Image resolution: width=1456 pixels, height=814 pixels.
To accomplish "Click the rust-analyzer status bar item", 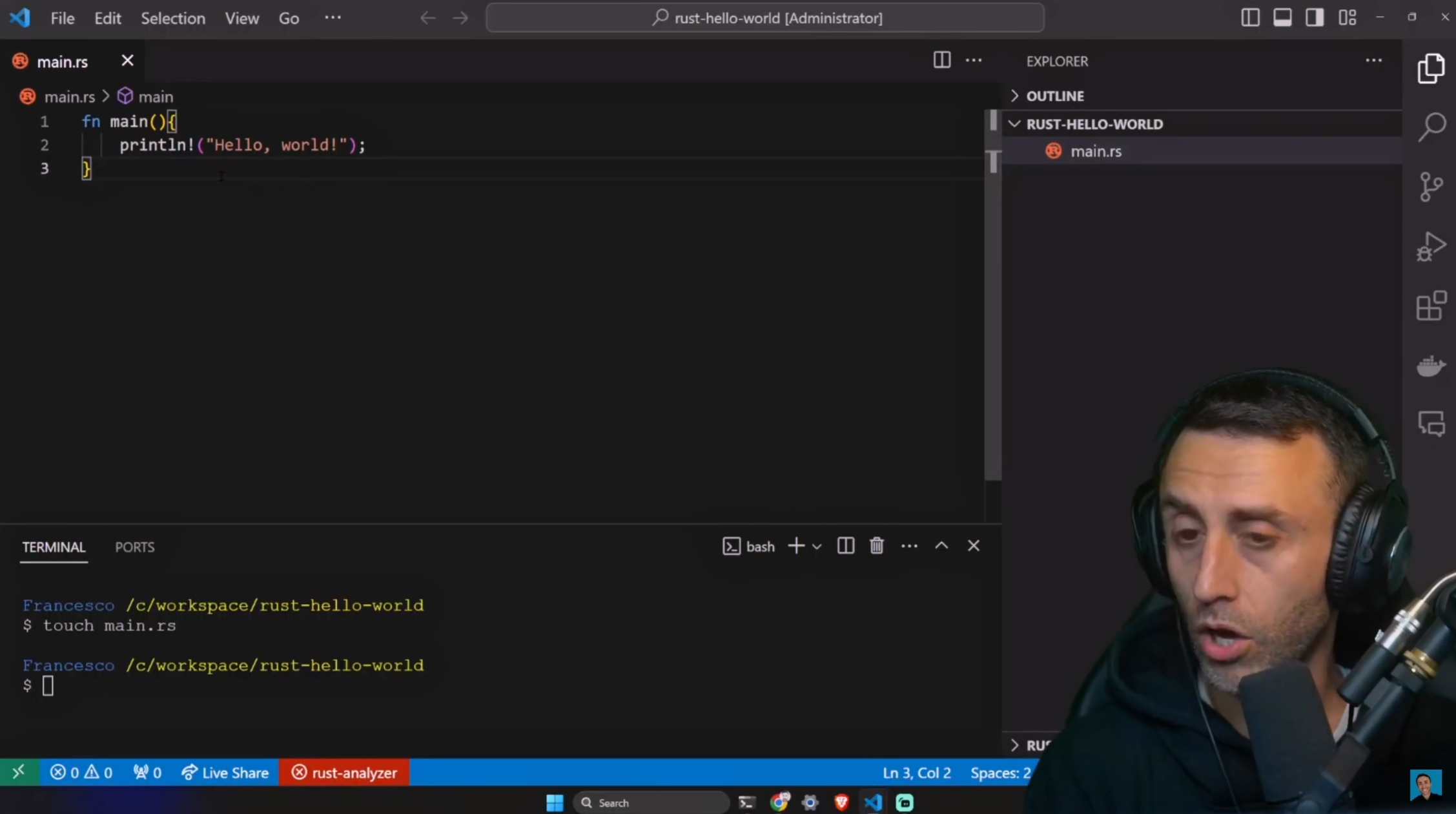I will [344, 772].
